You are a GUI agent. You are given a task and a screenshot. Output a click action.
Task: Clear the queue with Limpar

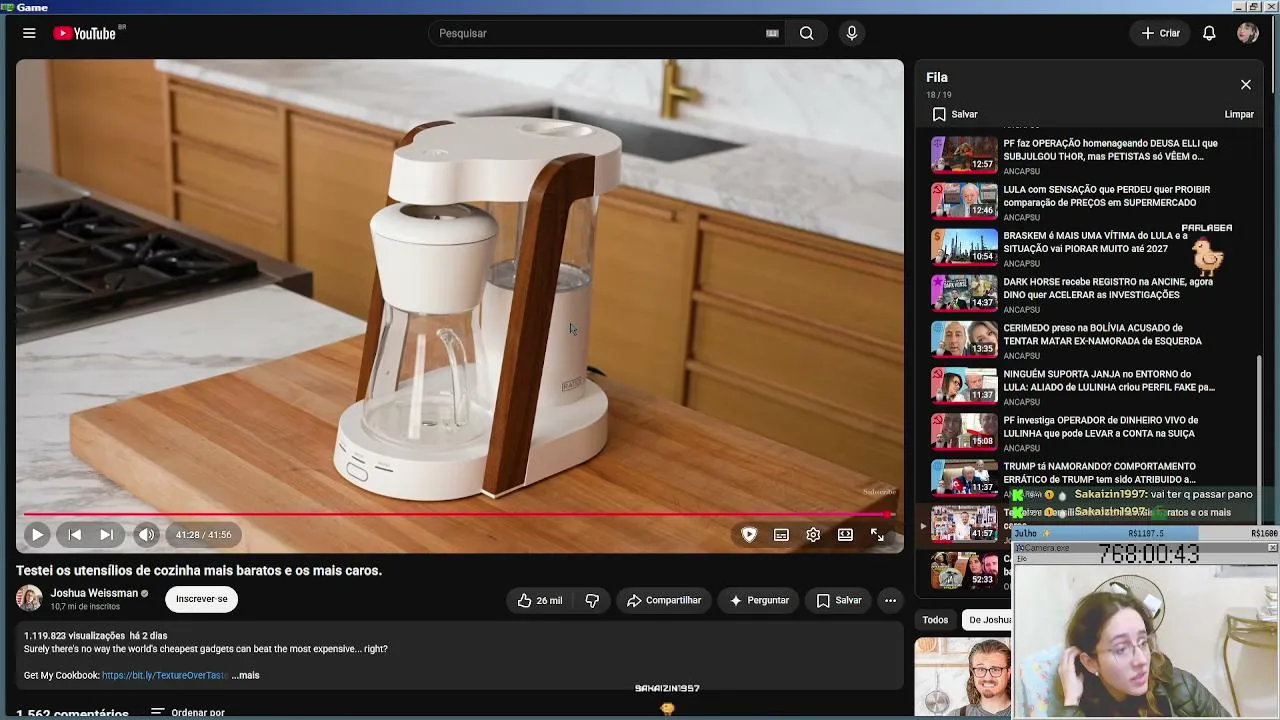coord(1239,114)
